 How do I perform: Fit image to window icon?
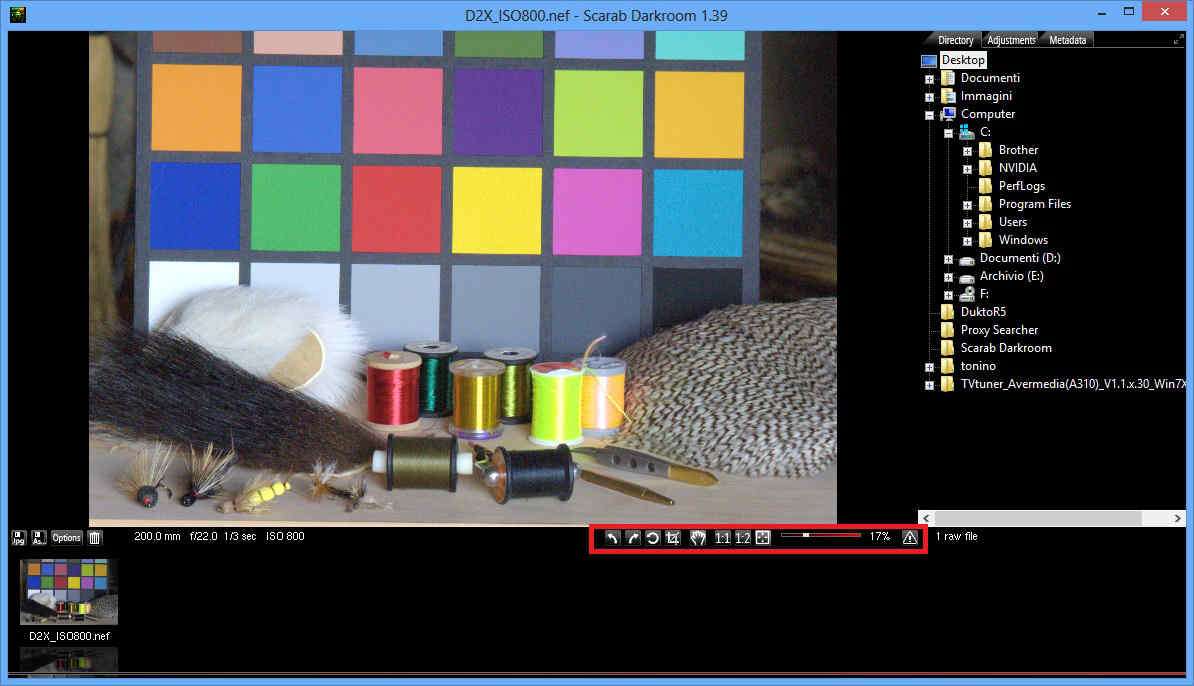coord(763,538)
